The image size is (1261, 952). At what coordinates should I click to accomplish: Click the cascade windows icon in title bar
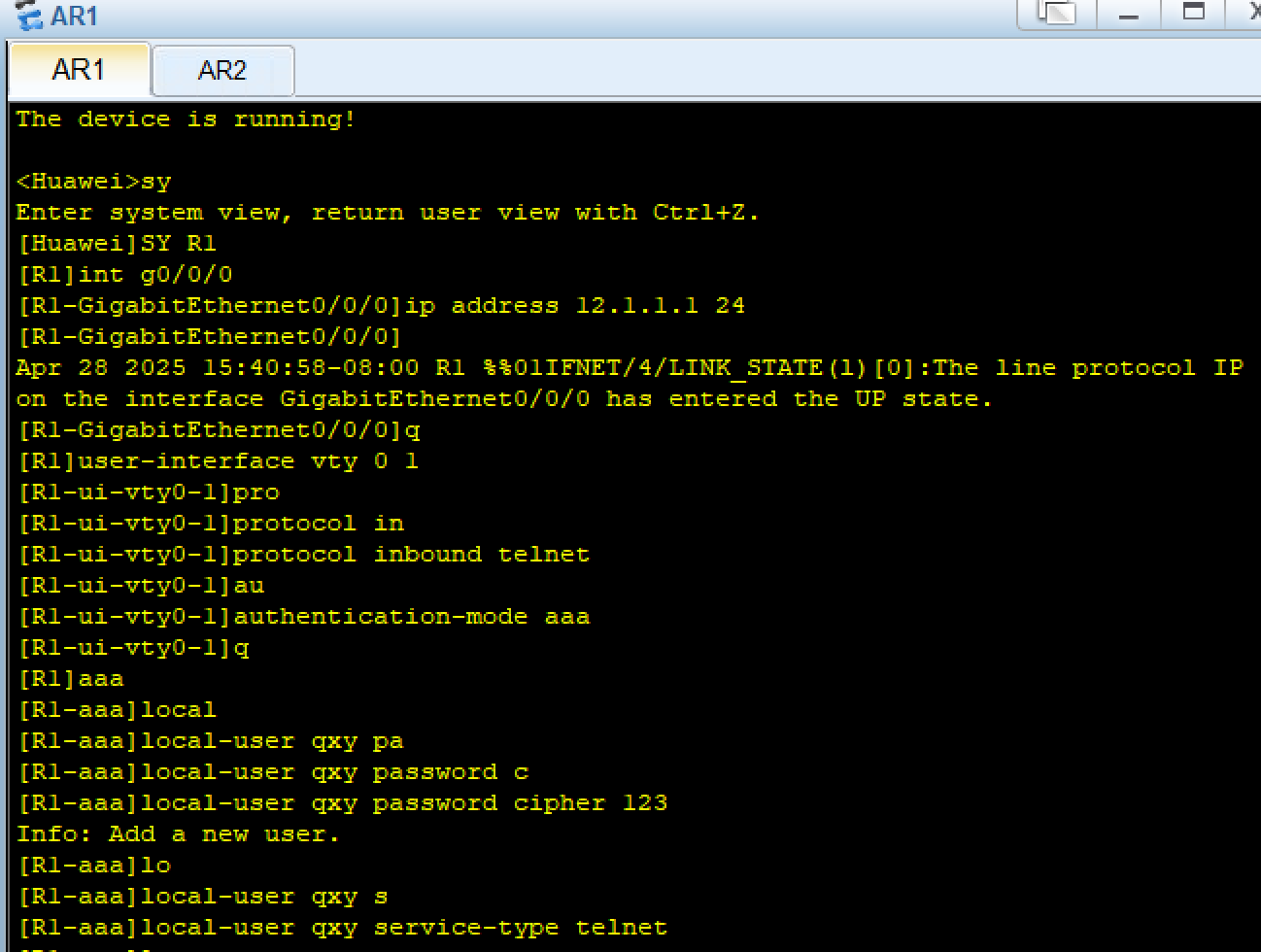point(1057,13)
